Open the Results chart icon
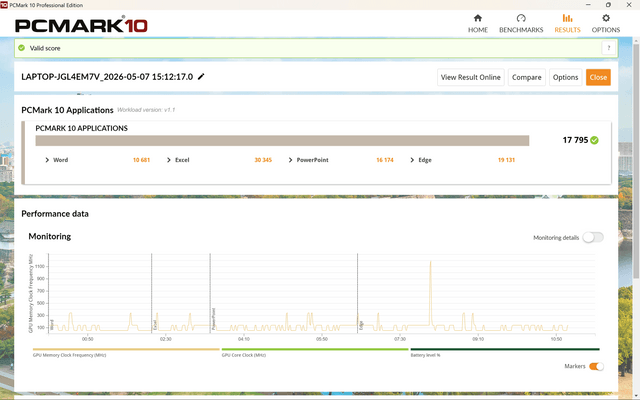 pyautogui.click(x=567, y=18)
